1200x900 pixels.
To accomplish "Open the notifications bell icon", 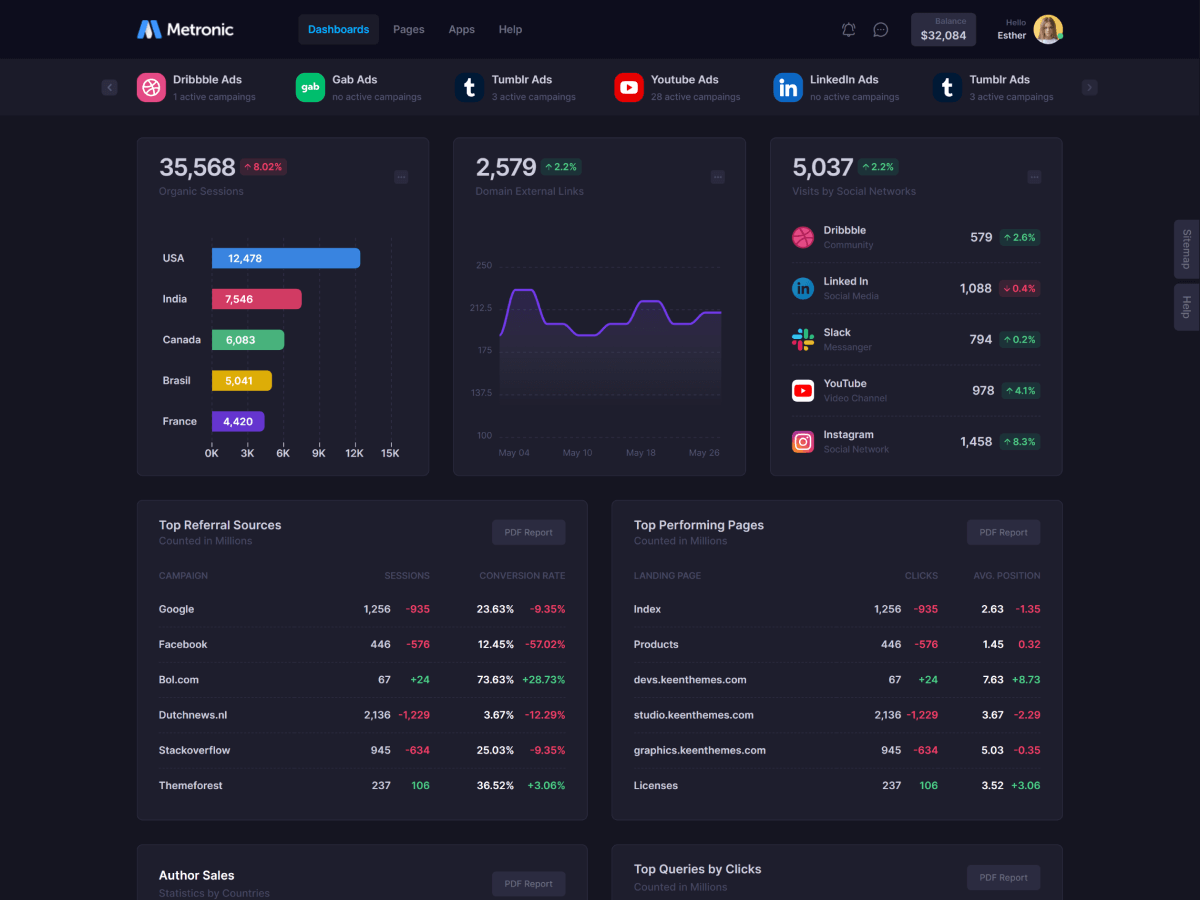I will pos(848,30).
